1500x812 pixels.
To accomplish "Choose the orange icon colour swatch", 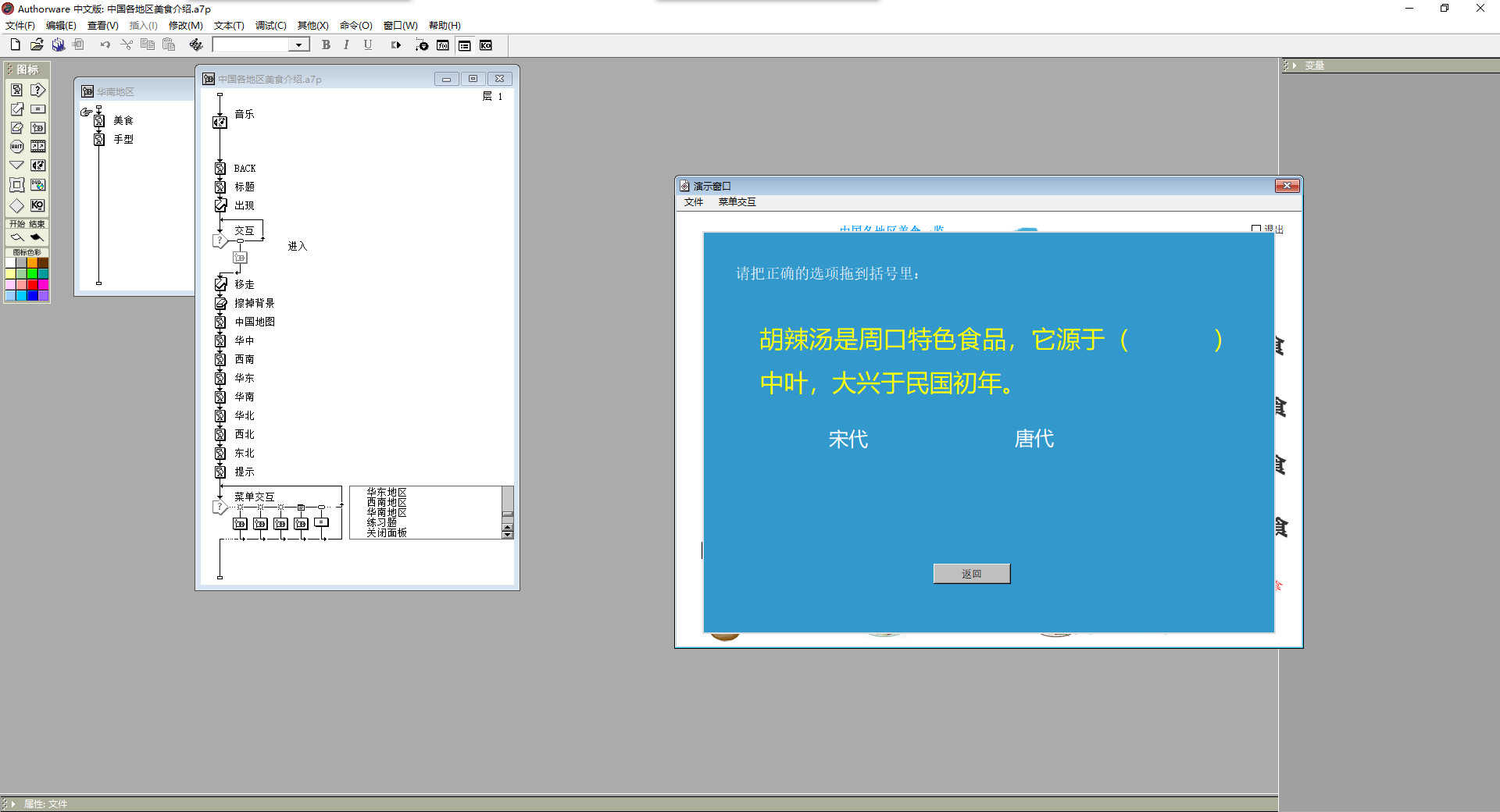I will click(x=33, y=263).
